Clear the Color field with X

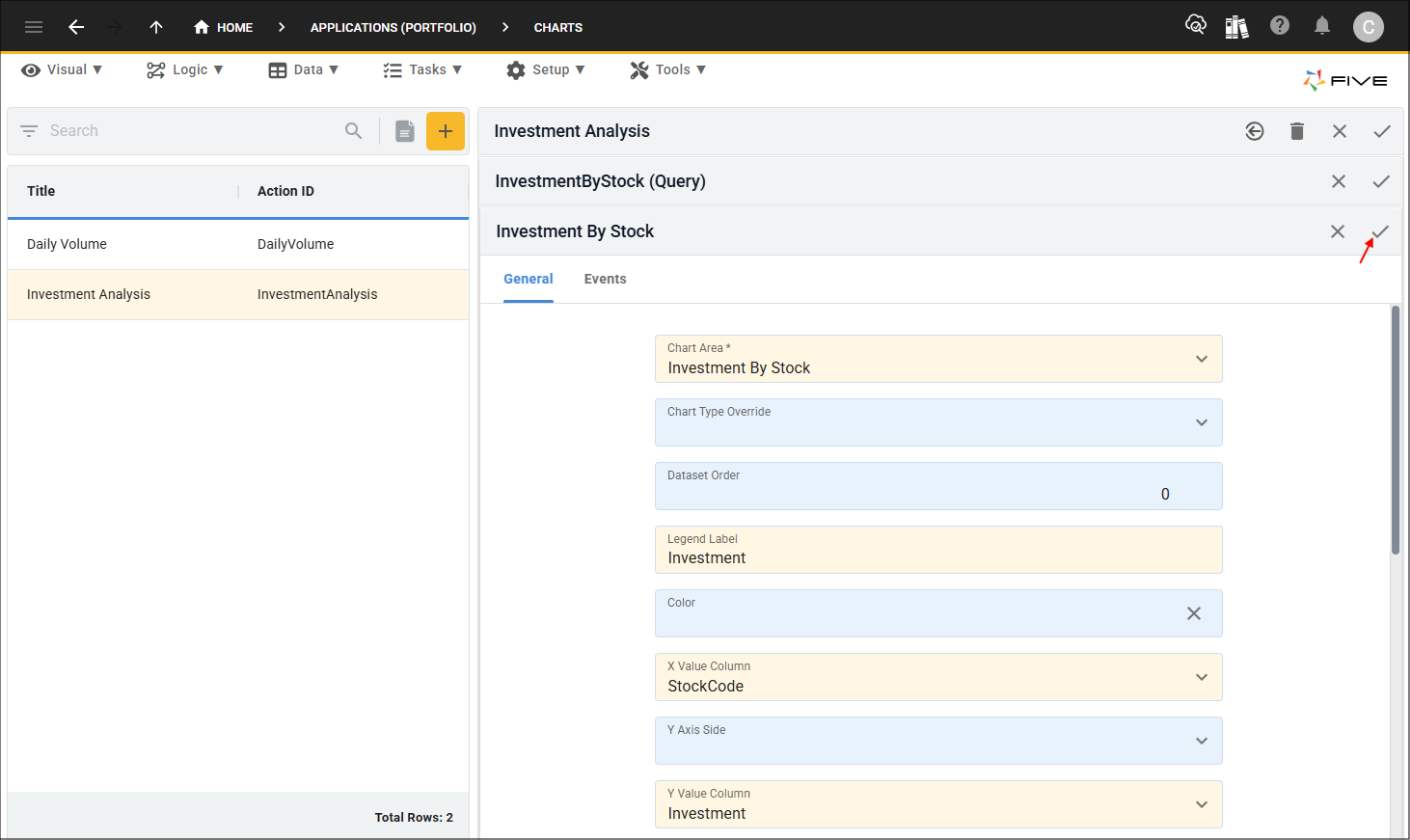(x=1194, y=613)
